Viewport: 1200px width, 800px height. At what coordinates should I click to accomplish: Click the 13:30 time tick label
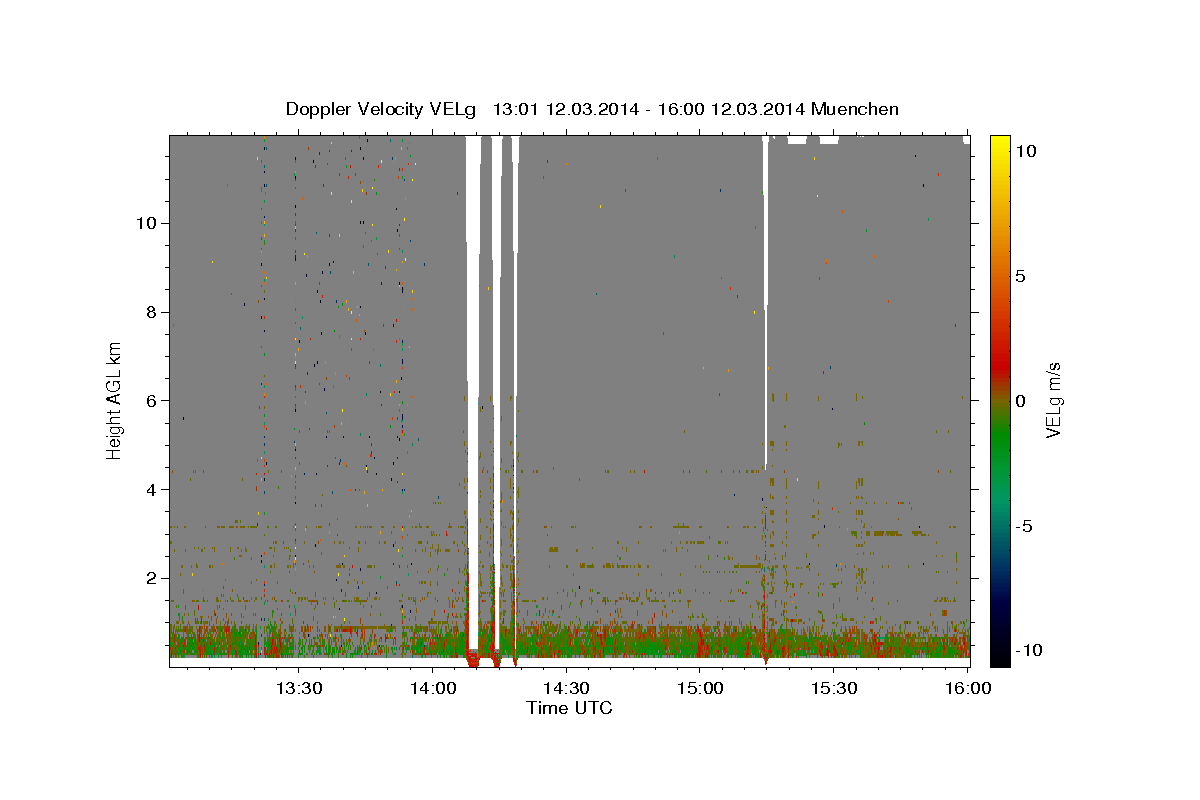pyautogui.click(x=298, y=688)
